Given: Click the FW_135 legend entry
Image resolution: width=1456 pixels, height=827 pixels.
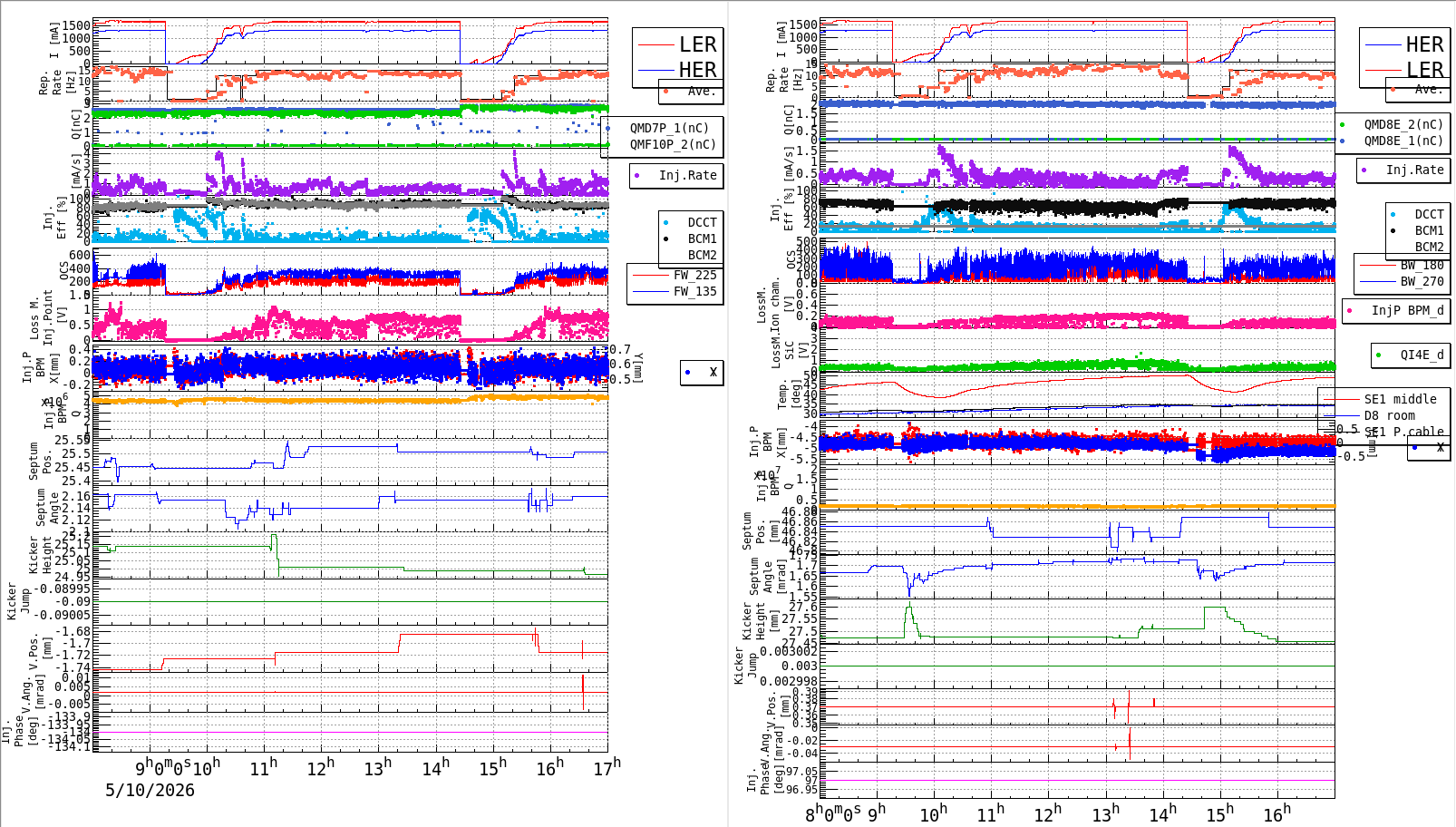Looking at the screenshot, I should point(694,291).
